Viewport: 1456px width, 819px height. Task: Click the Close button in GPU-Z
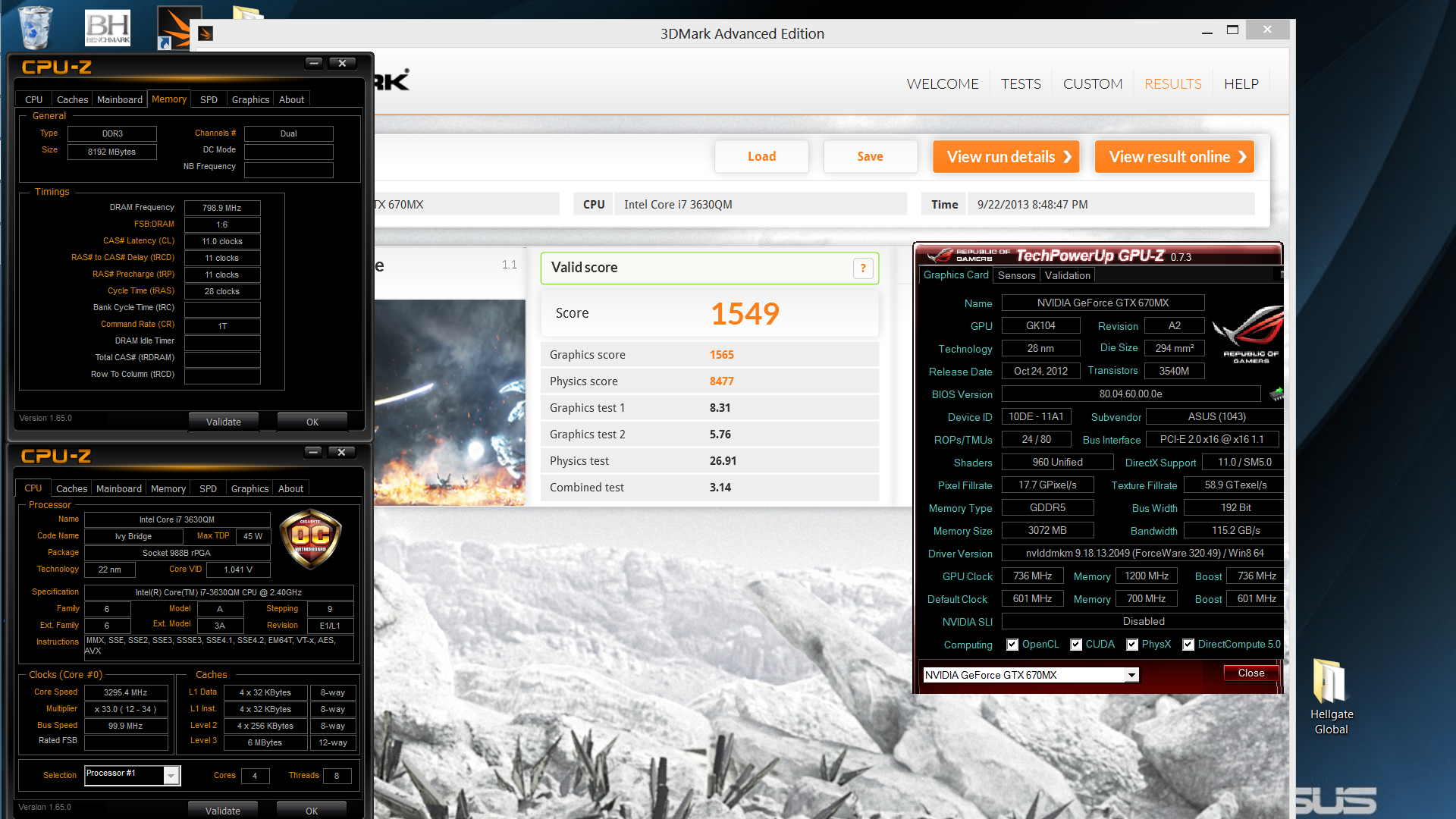pyautogui.click(x=1250, y=673)
